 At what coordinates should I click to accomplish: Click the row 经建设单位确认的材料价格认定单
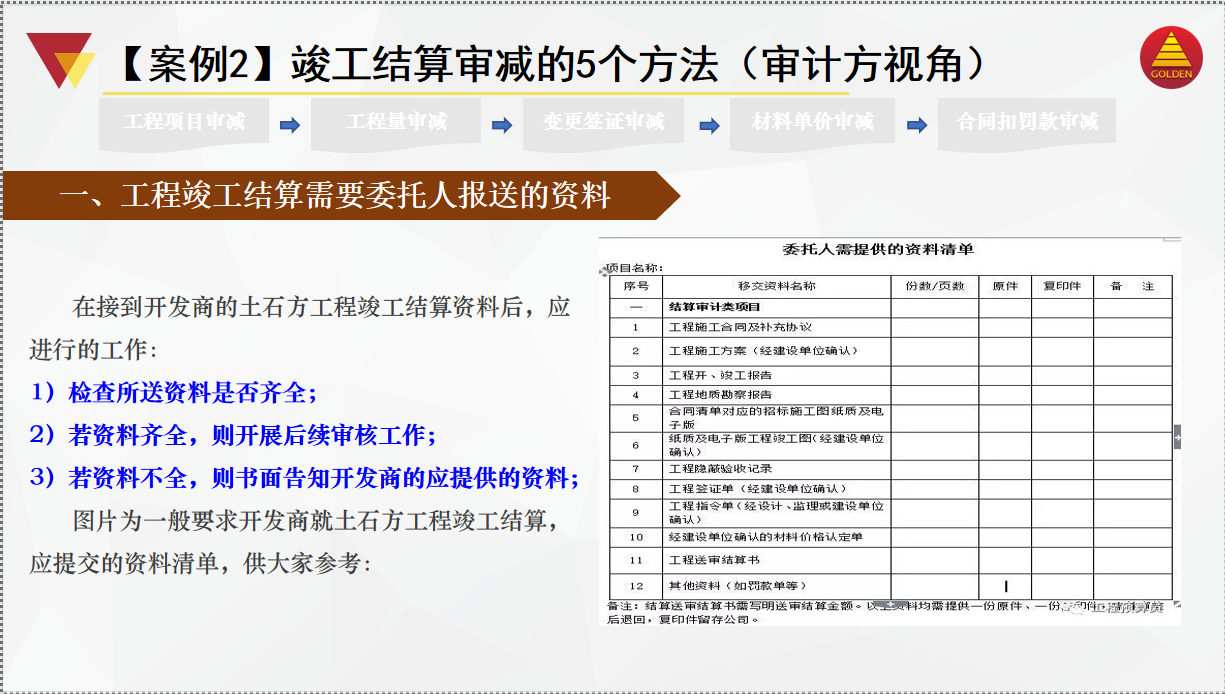pos(891,537)
